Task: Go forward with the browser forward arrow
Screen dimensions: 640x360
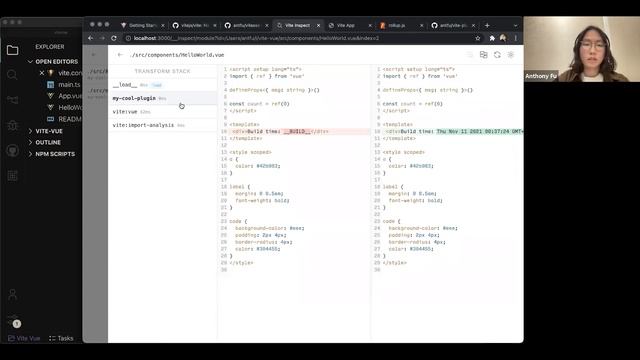Action: point(102,38)
